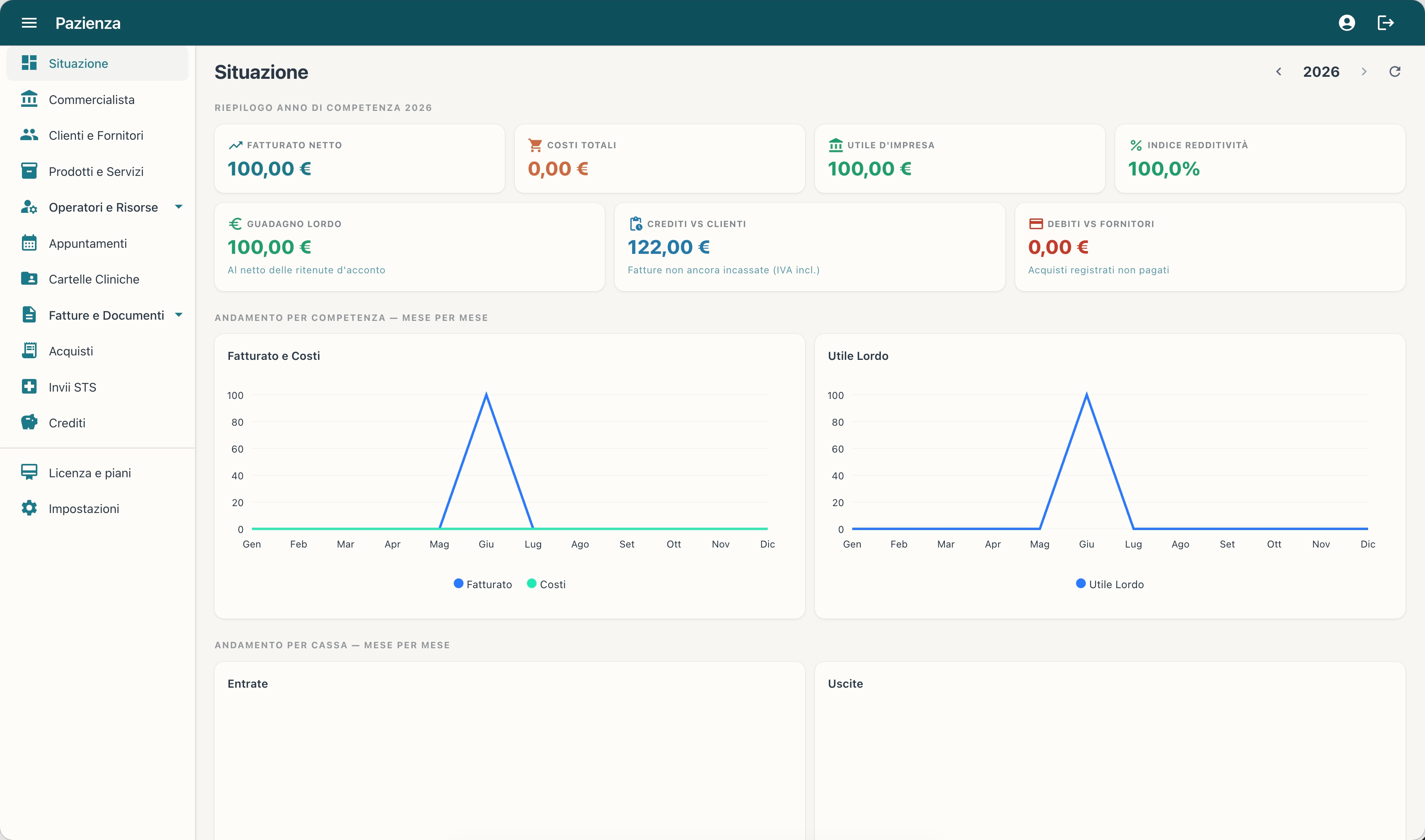Click the Costi Totali card
The width and height of the screenshot is (1425, 840).
tap(659, 158)
